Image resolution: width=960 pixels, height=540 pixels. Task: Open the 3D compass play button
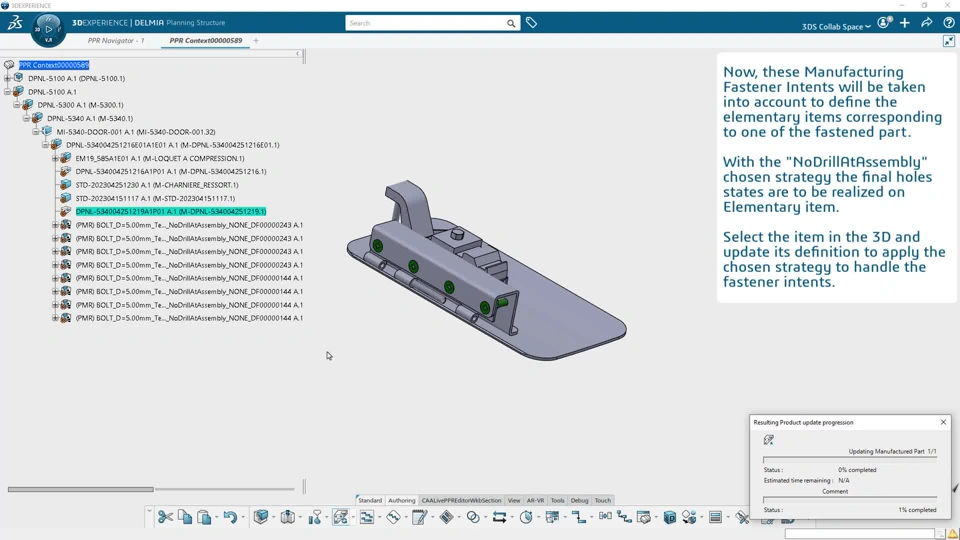click(48, 29)
